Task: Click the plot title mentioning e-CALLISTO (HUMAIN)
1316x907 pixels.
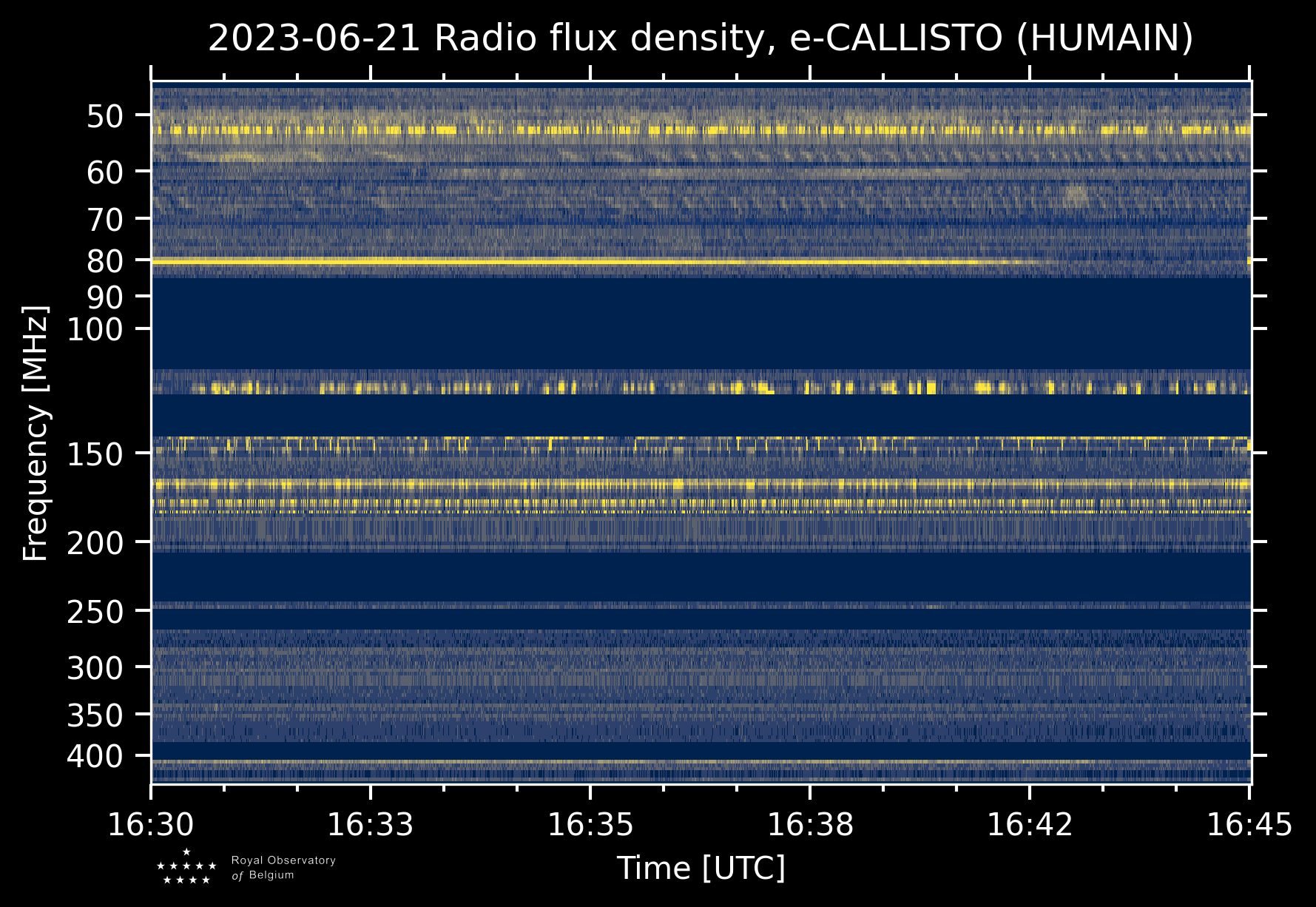Action: click(x=701, y=38)
